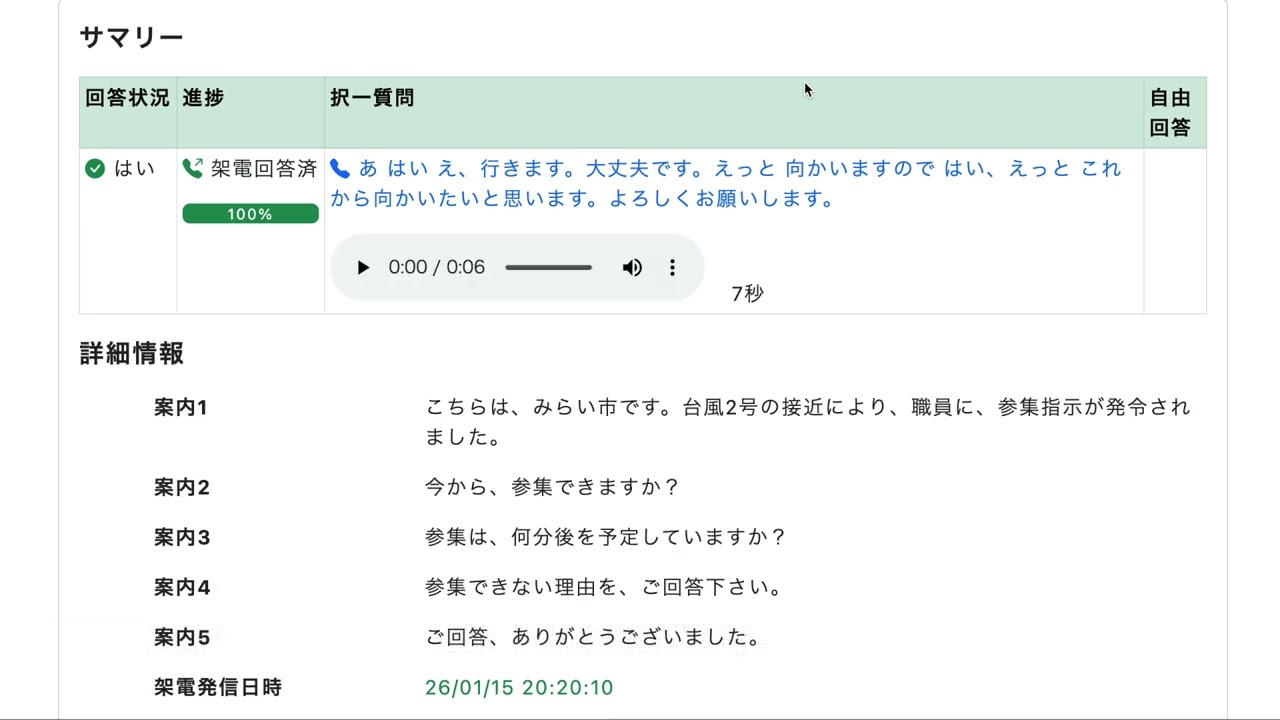Seek on the audio progress slider
1280x720 pixels.
pos(548,268)
